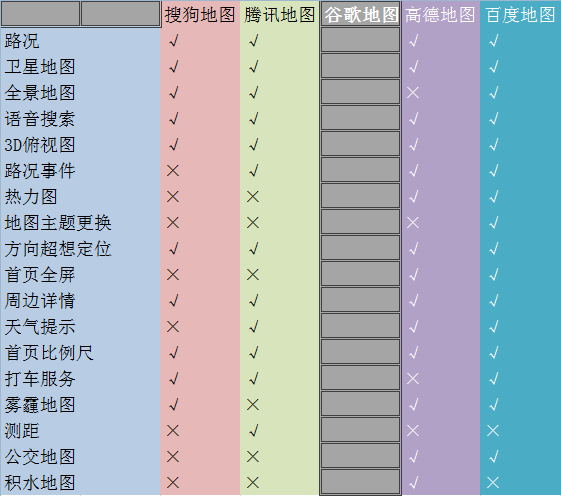
Task: Select the 语音搜索 row label
Action: pyautogui.click(x=40, y=119)
